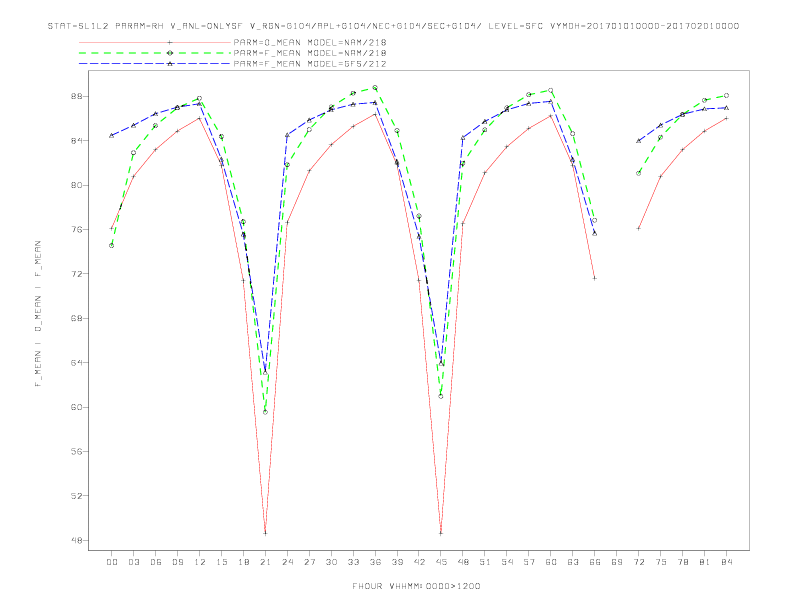The image size is (792, 612).
Task: Click the blue dashed line sample in the legend
Action: click(x=155, y=64)
